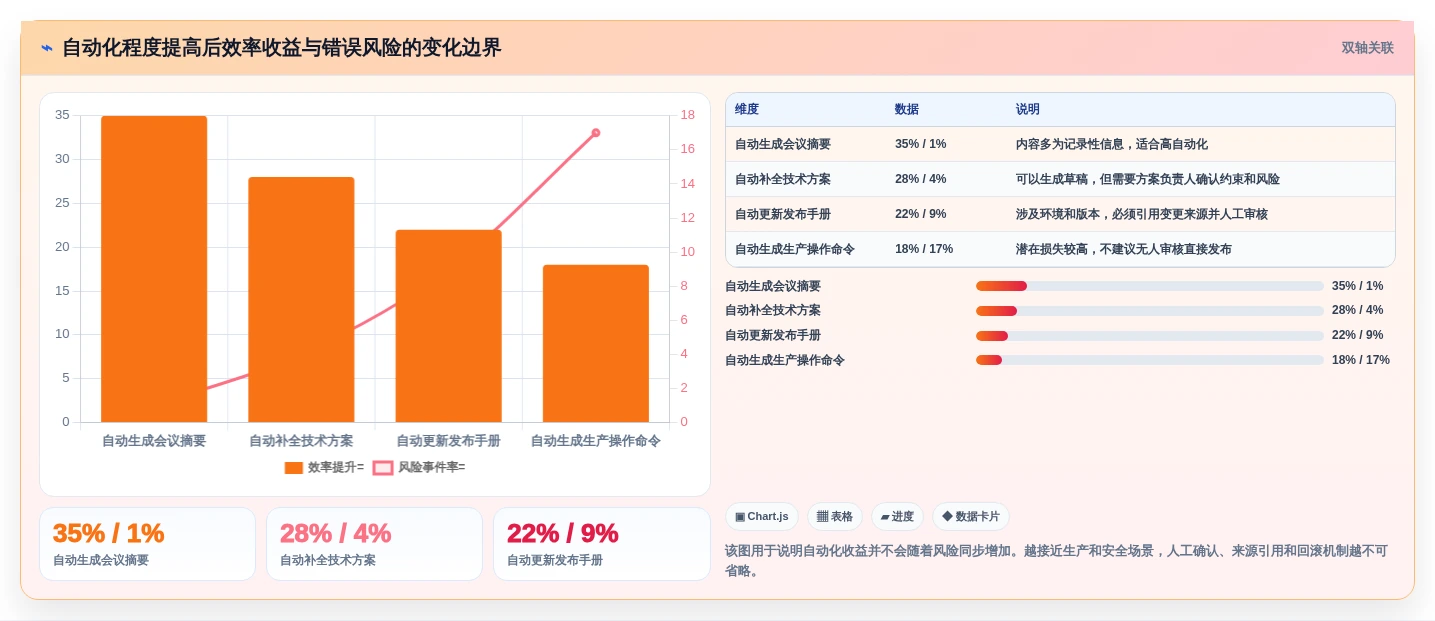Click the pink 风险事件率 legend swatch

click(x=382, y=467)
